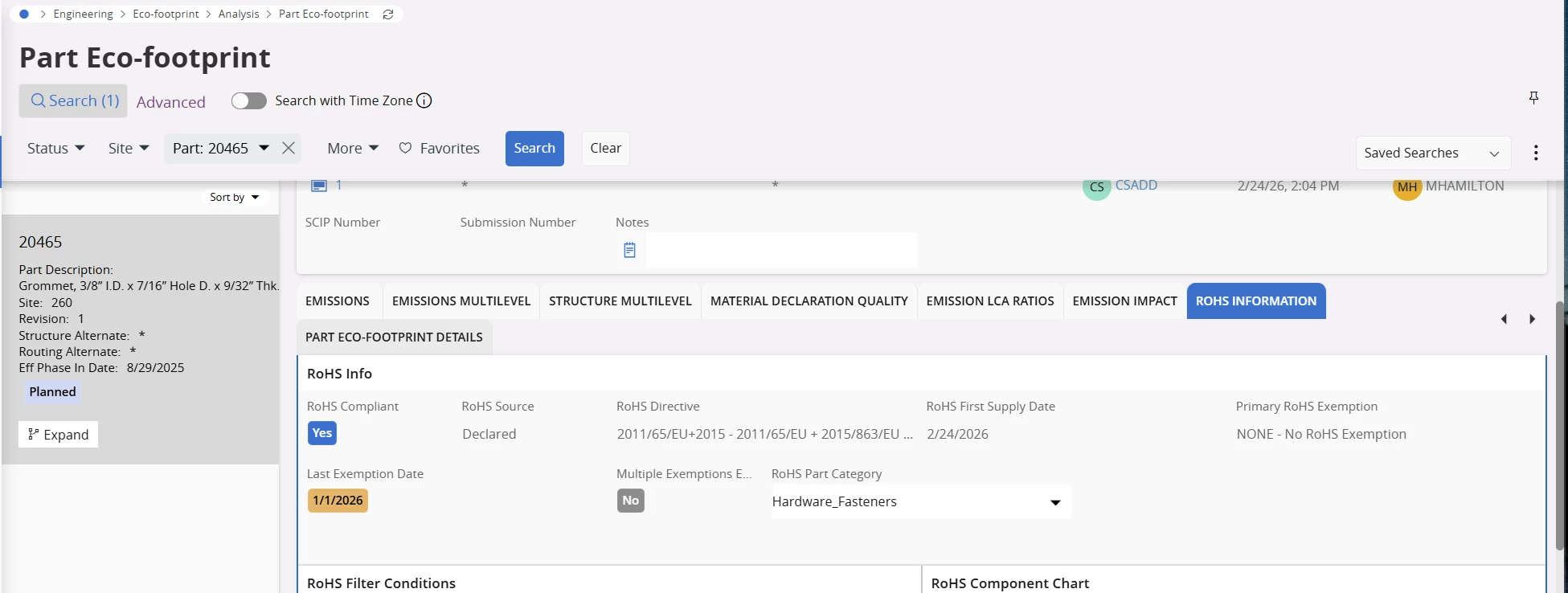Click the 2/24/26, 2:04 PM timestamp

pos(1288,186)
